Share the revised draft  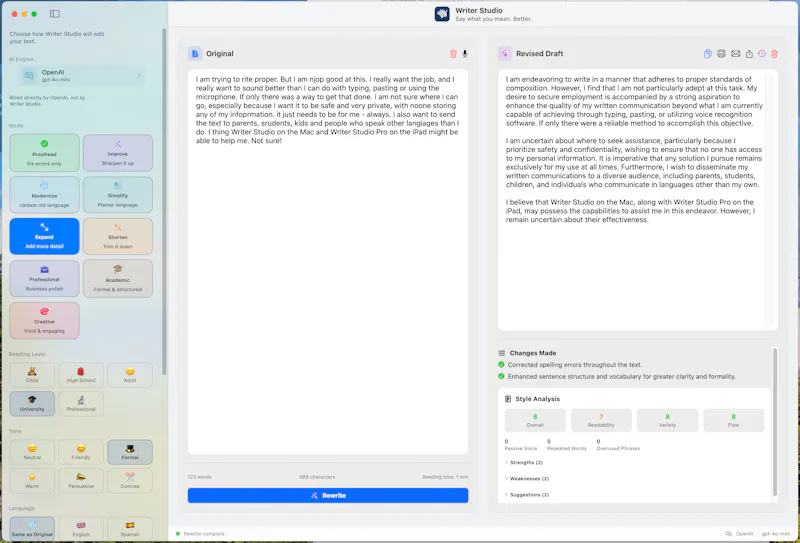(749, 54)
